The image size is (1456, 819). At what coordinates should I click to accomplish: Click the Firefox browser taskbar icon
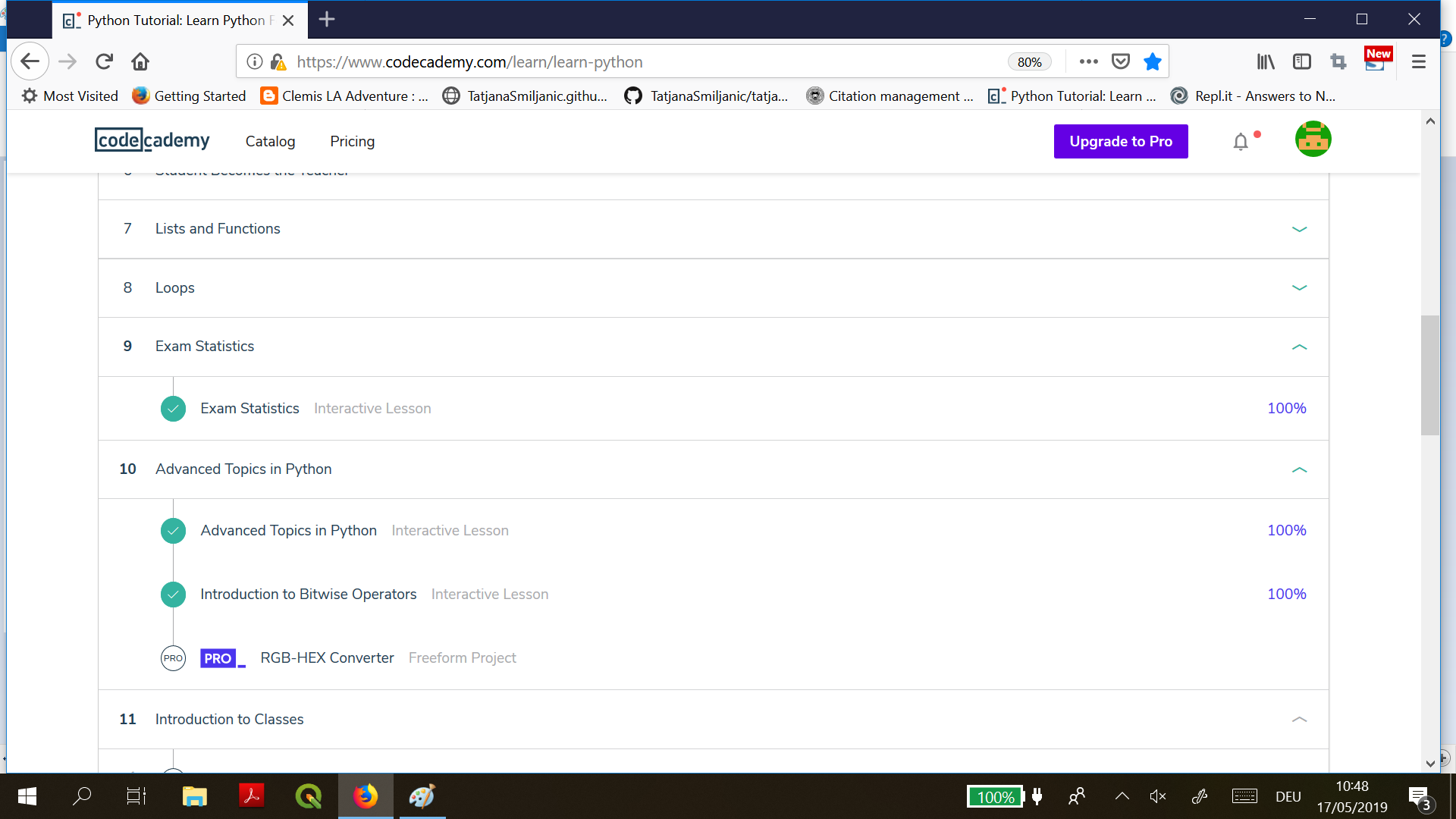365,796
